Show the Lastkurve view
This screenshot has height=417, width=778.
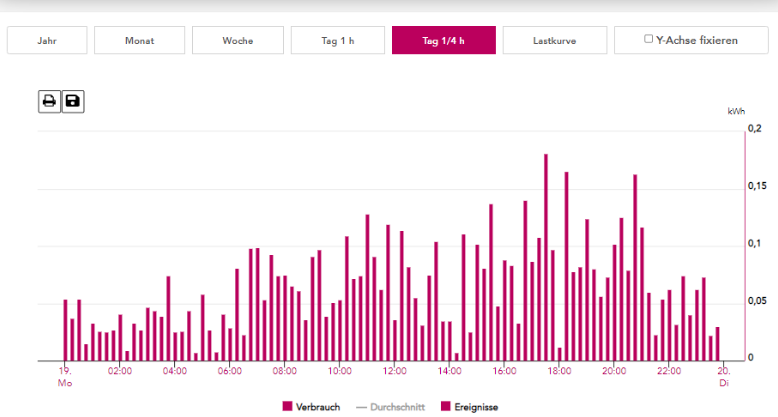click(554, 41)
